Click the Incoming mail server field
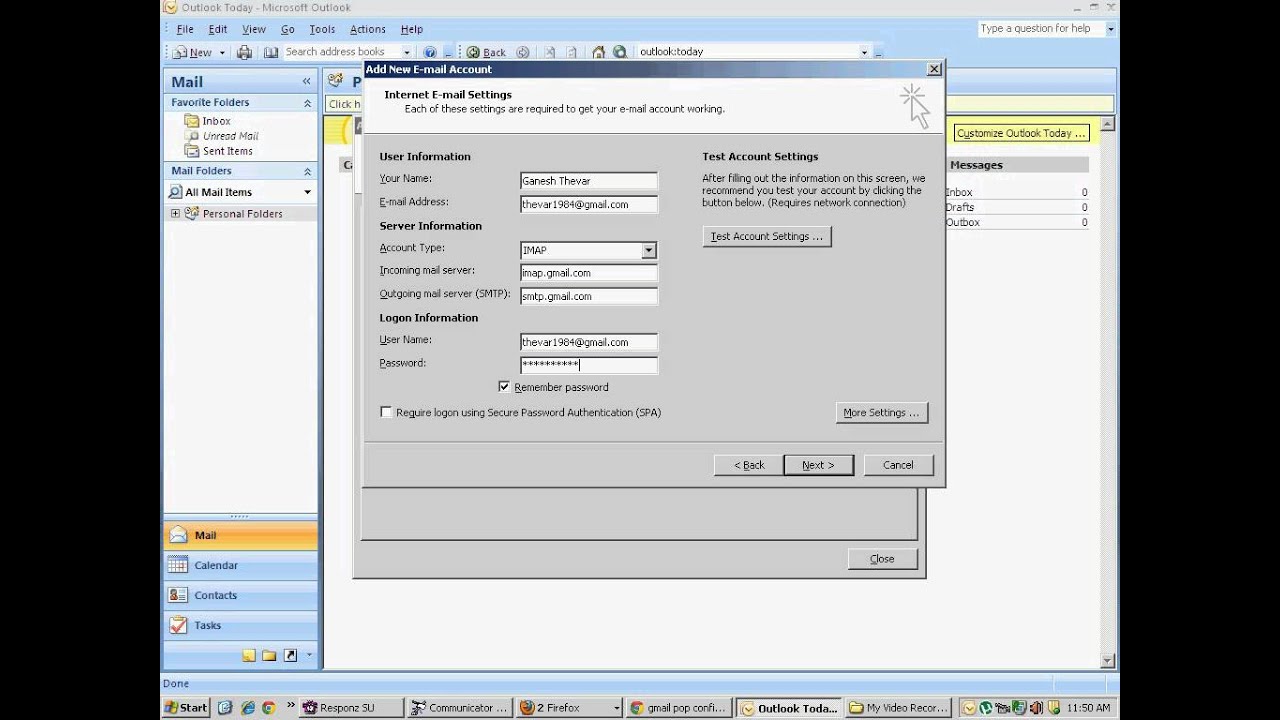 point(589,273)
